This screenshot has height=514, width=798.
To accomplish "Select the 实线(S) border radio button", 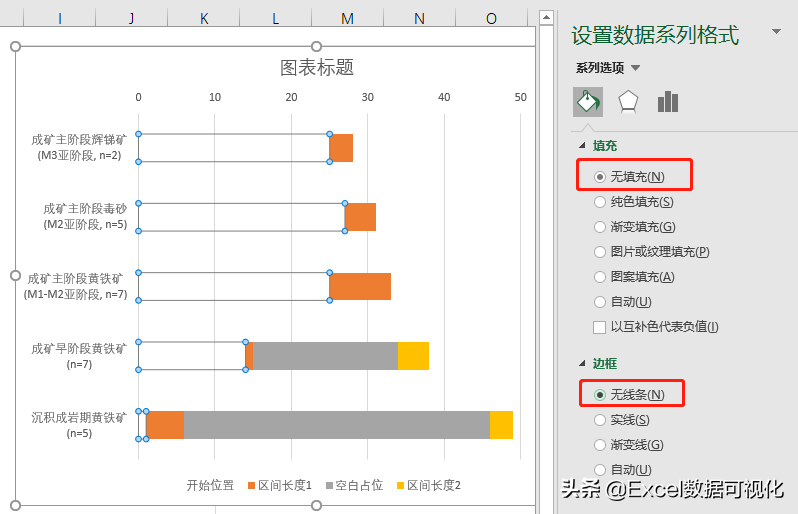I will tap(600, 420).
